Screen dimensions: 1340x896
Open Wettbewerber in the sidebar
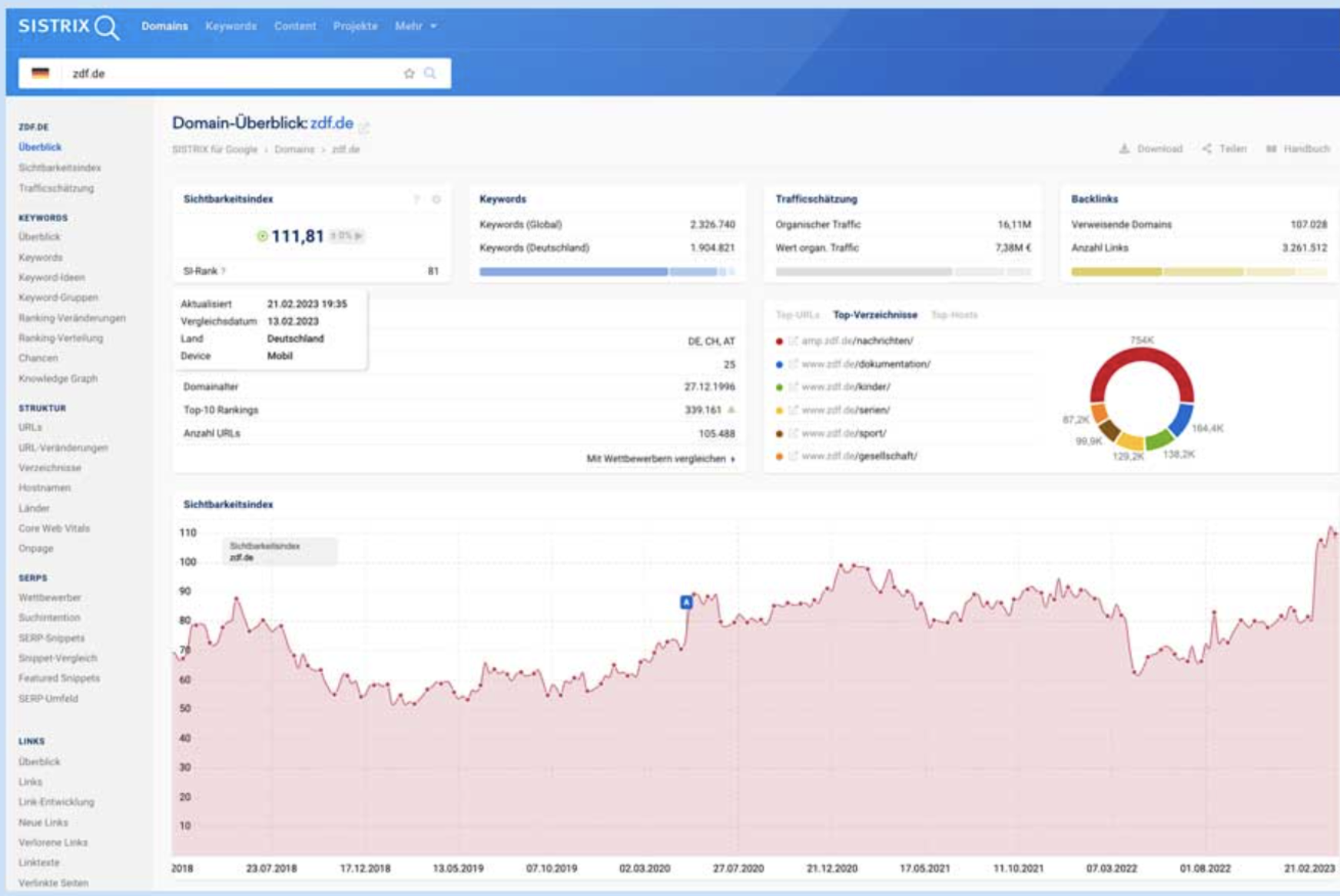pyautogui.click(x=50, y=598)
